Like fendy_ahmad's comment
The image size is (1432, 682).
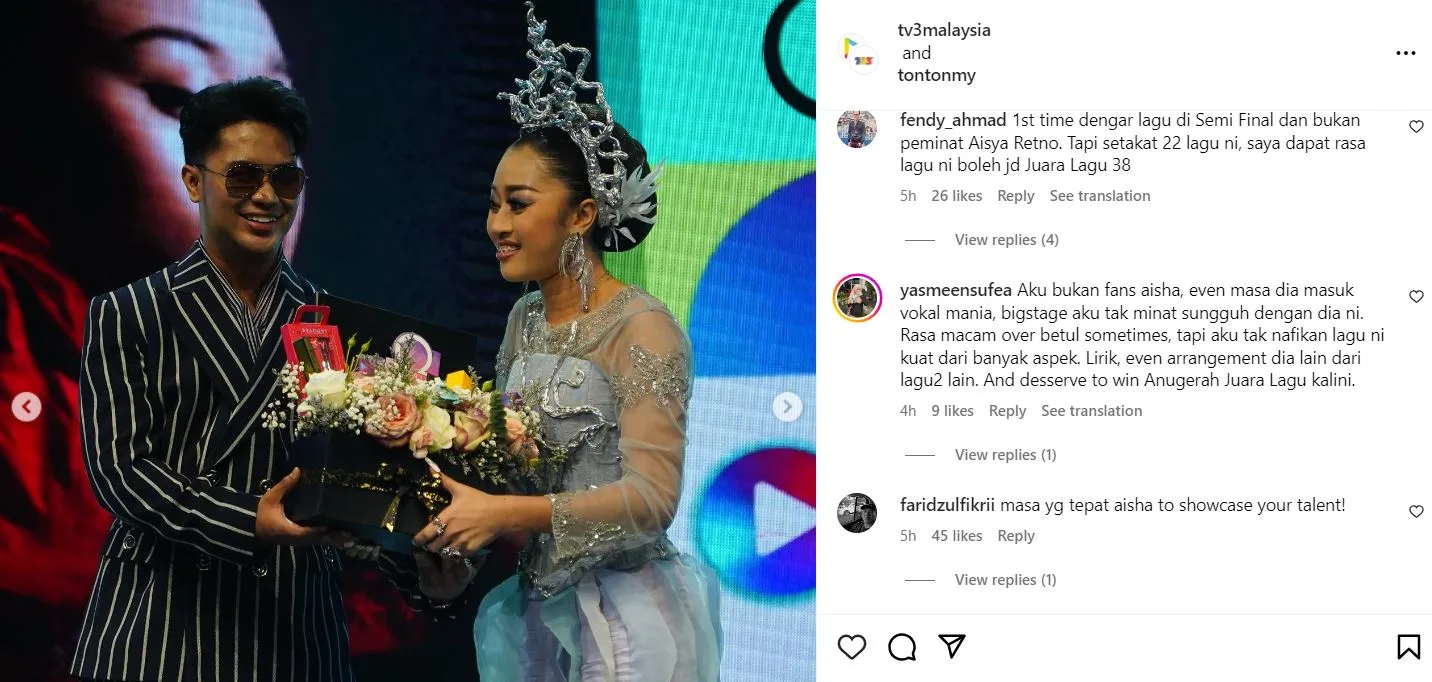tap(1416, 127)
